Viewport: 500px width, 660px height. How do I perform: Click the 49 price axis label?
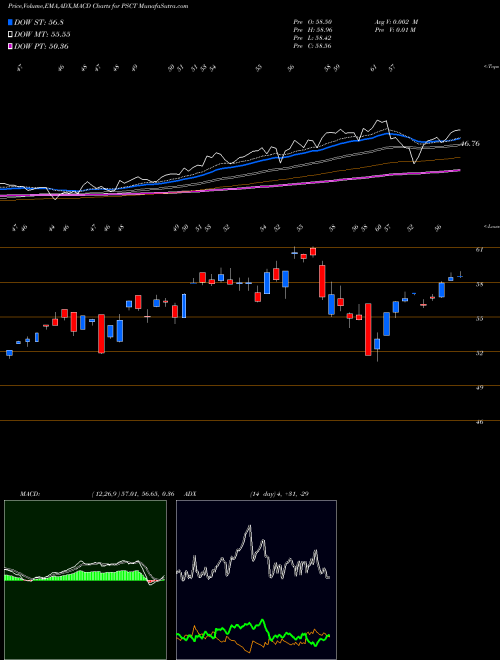(479, 388)
